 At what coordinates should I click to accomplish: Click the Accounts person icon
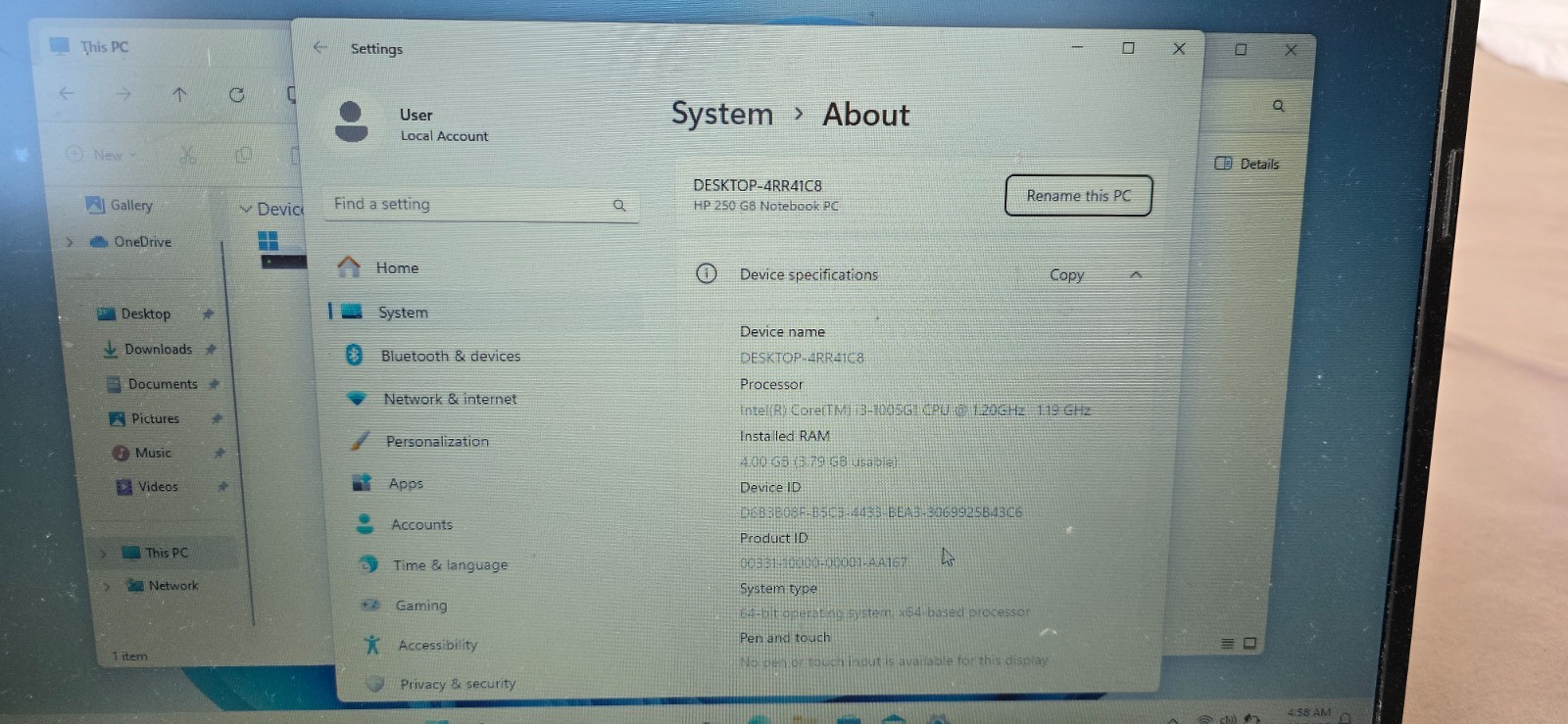[x=366, y=524]
